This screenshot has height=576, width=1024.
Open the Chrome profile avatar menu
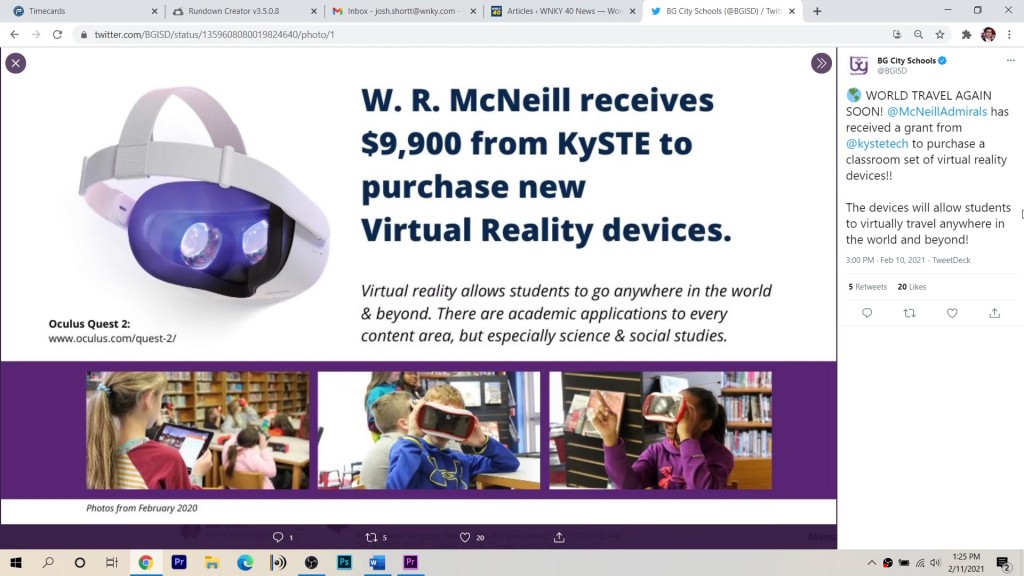point(988,35)
